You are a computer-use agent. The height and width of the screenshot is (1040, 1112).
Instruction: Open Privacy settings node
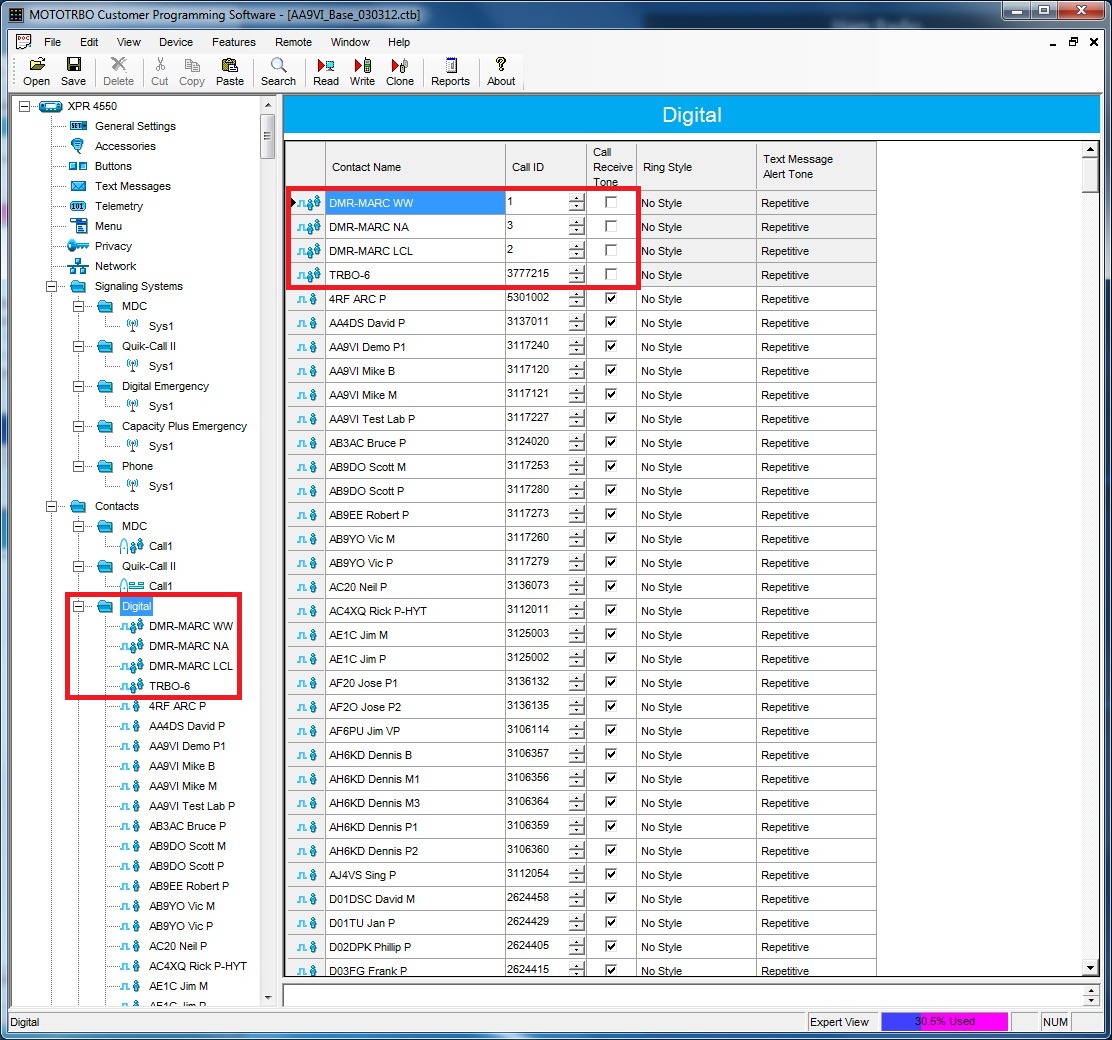point(113,246)
